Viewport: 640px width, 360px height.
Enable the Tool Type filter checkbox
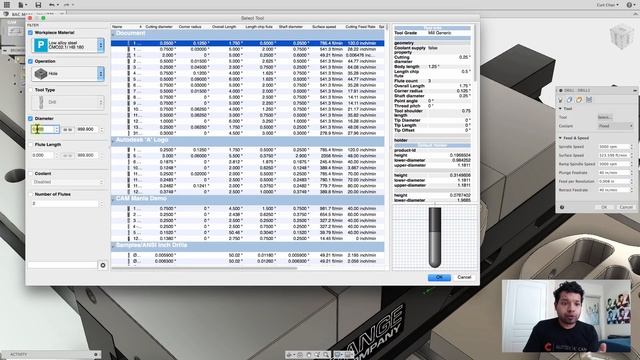[x=31, y=90]
